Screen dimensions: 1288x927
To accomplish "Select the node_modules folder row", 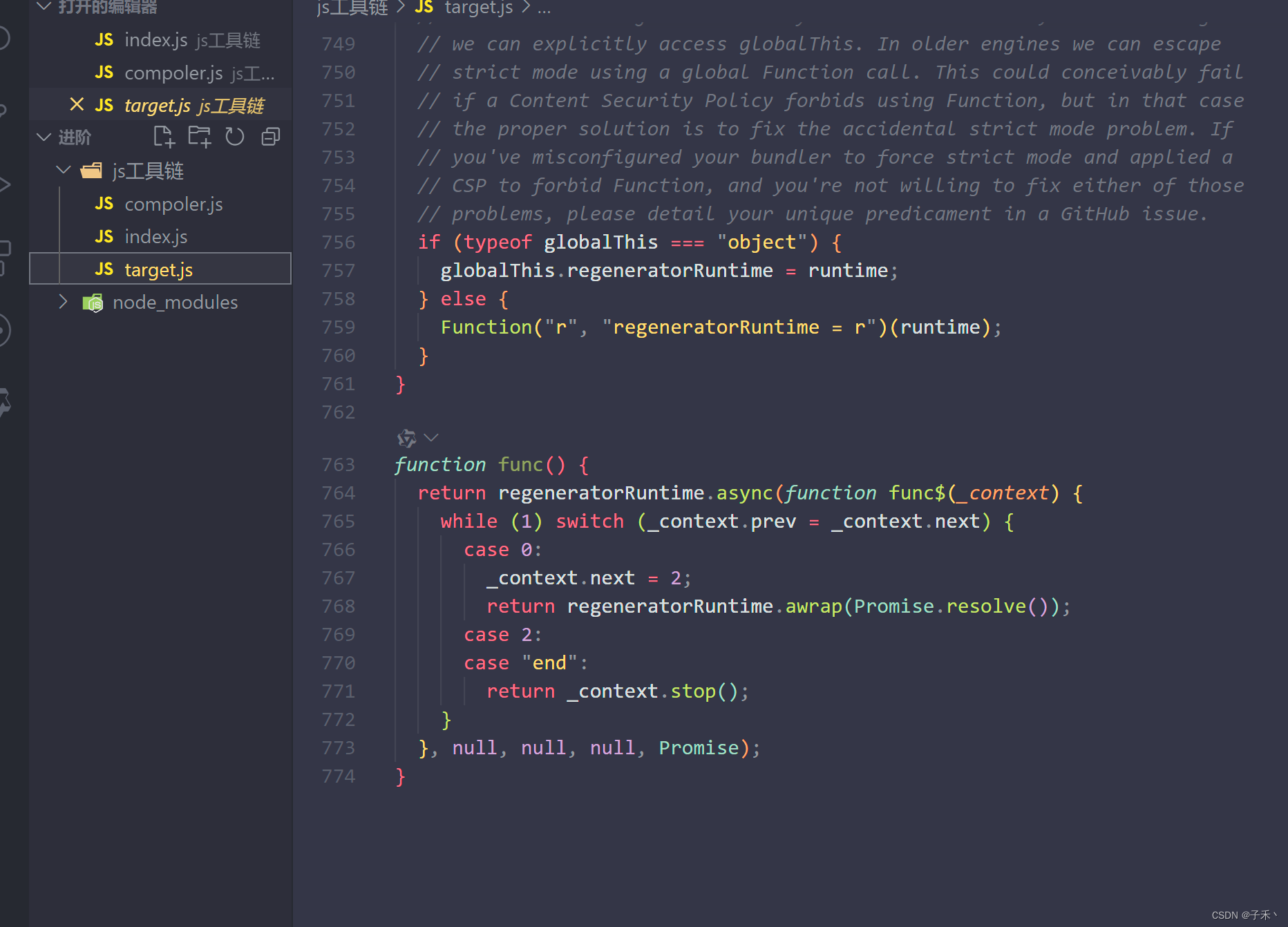I will point(160,302).
